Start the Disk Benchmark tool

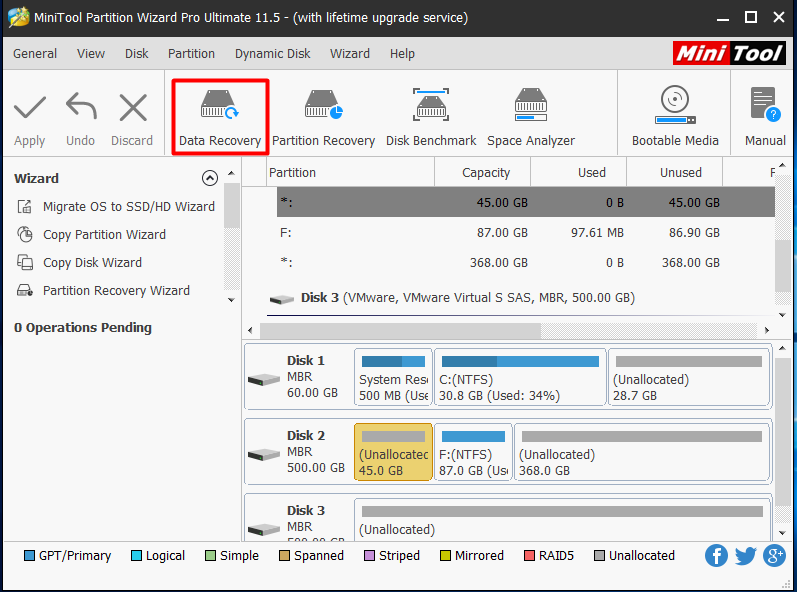tap(431, 117)
